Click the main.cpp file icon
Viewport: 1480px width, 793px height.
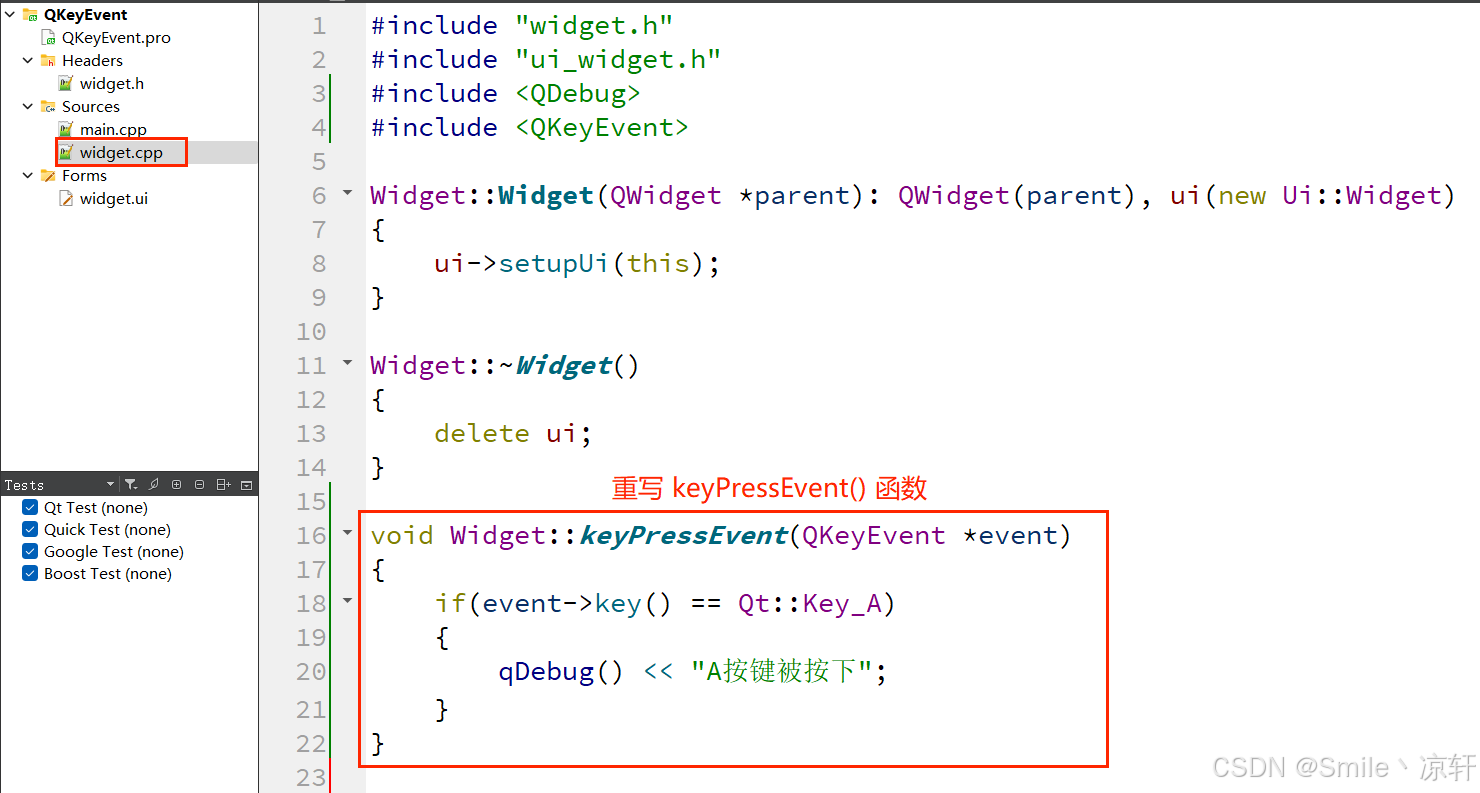pos(66,130)
